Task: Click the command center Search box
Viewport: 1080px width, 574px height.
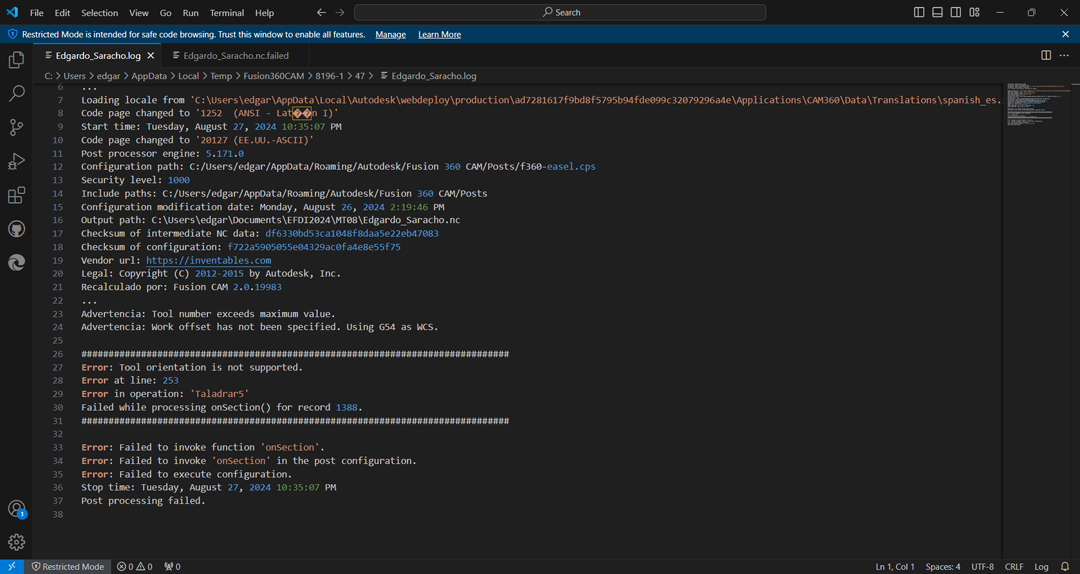Action: coord(560,12)
